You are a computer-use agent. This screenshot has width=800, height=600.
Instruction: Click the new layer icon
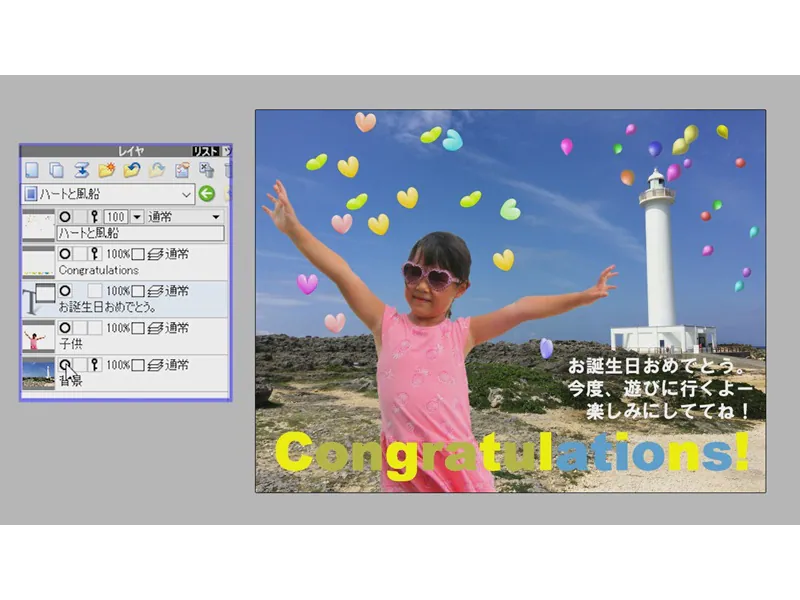click(32, 170)
